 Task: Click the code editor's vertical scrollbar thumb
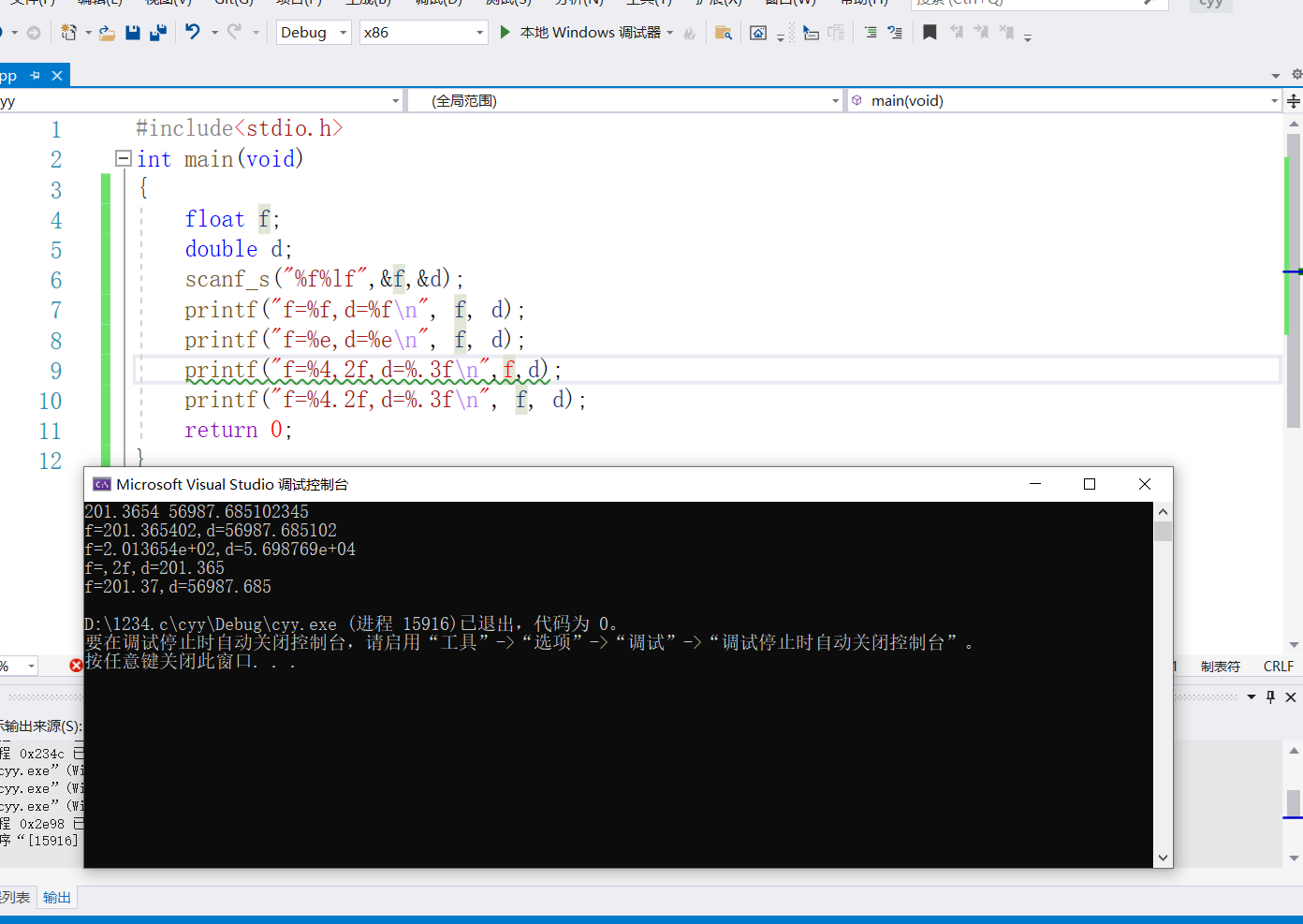click(x=1294, y=280)
